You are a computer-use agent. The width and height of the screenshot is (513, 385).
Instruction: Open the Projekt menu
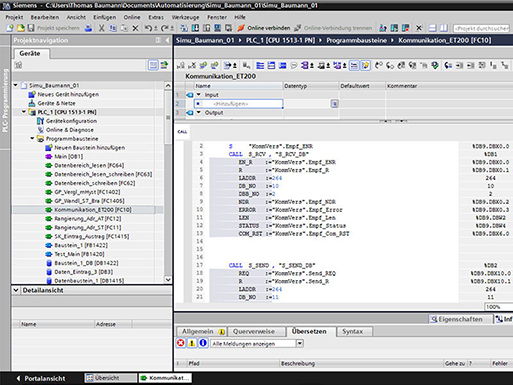click(x=14, y=17)
